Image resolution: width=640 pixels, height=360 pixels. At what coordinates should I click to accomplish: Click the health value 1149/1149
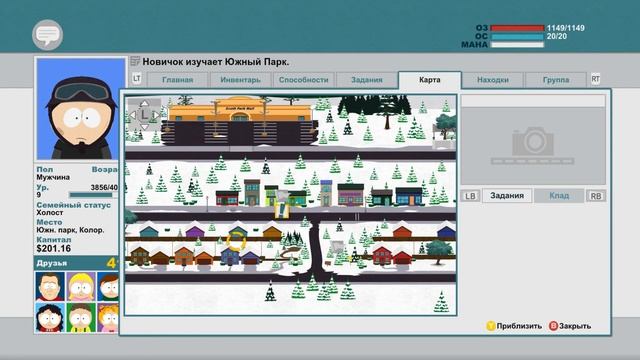[x=566, y=28]
